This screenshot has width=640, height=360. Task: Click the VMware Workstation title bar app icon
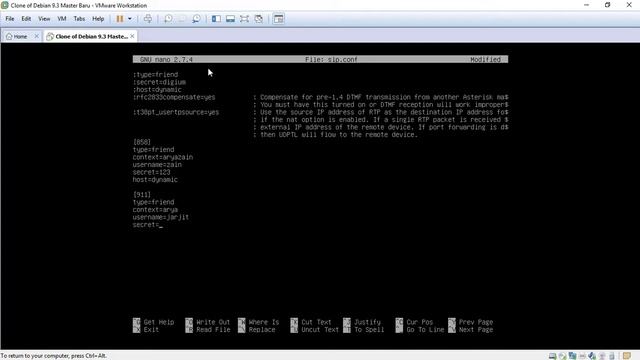(x=5, y=5)
